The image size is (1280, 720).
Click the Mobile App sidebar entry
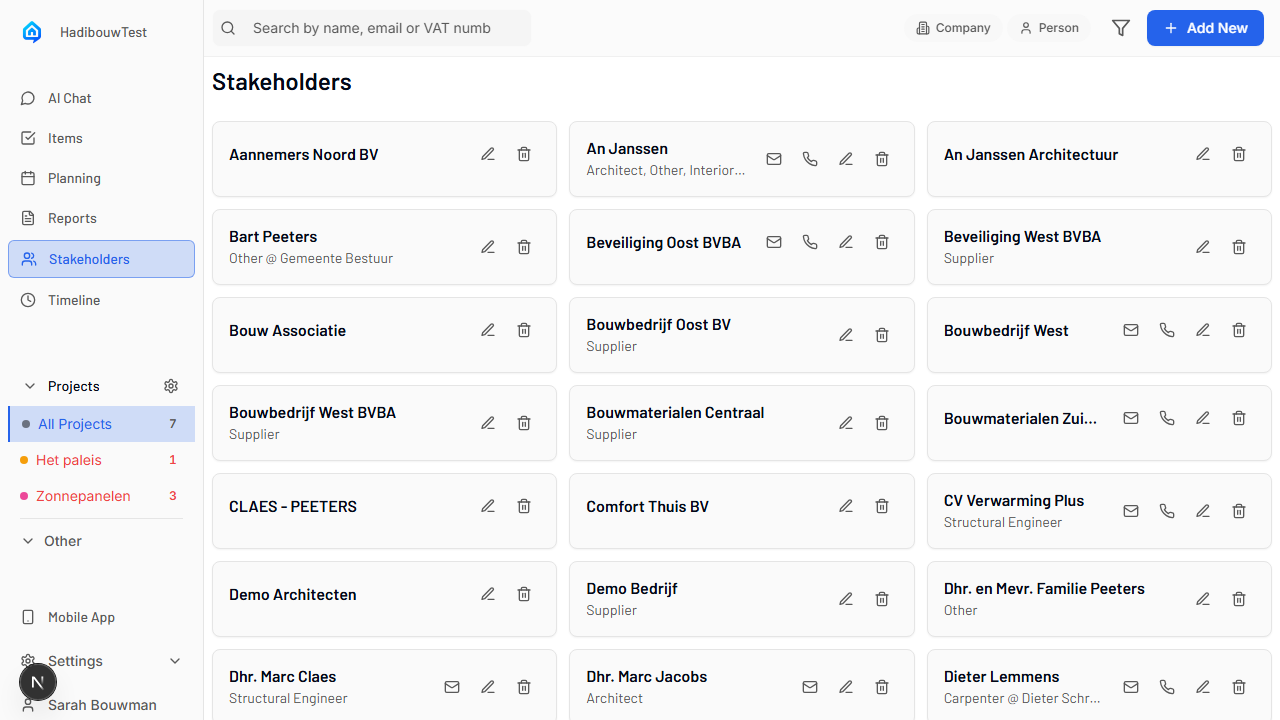(x=79, y=617)
